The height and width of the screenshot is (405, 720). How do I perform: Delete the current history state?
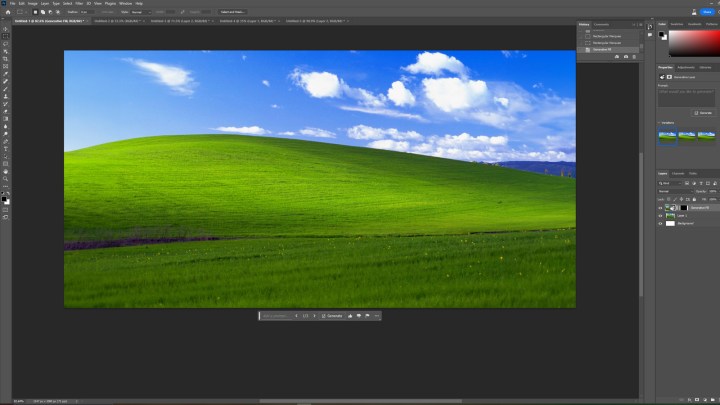point(634,56)
